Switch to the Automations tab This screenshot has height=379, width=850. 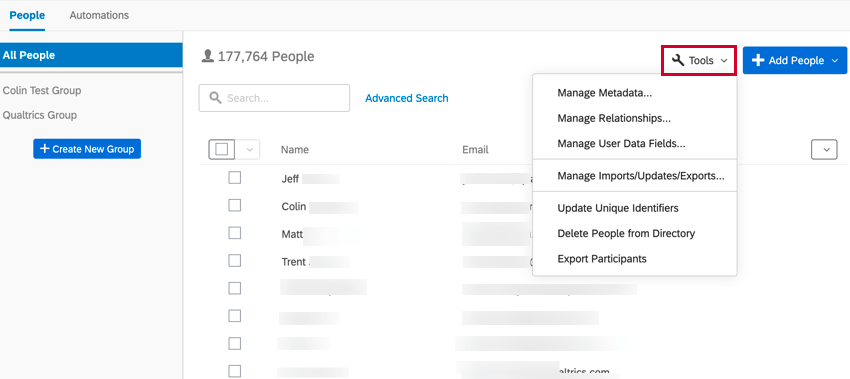tap(99, 15)
